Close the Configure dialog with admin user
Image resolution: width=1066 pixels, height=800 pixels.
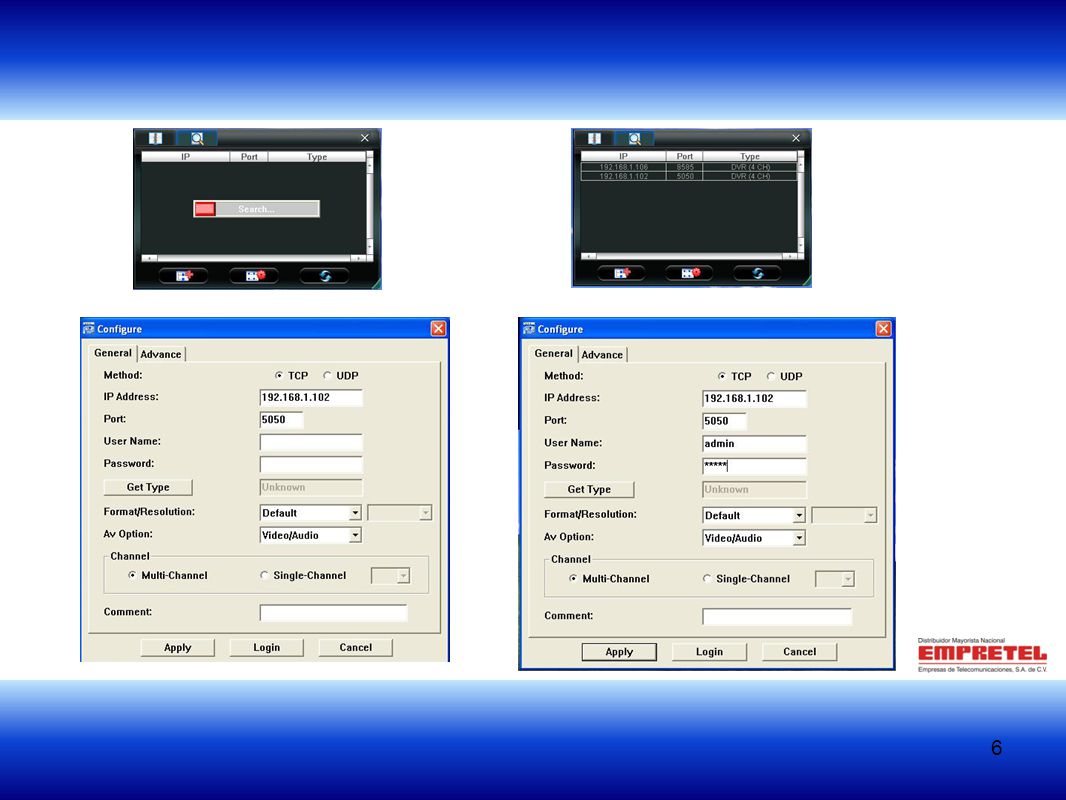click(x=883, y=329)
